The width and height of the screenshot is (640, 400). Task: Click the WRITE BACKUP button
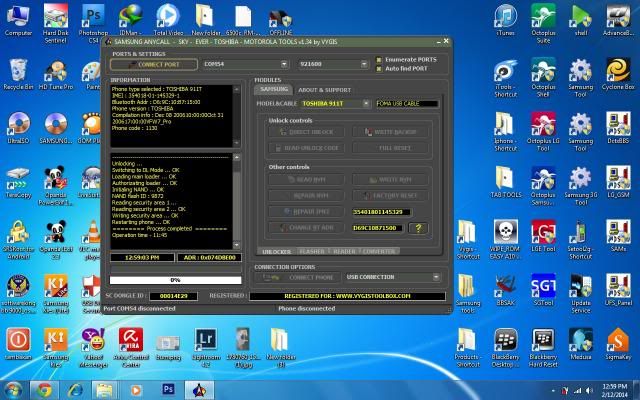point(391,132)
